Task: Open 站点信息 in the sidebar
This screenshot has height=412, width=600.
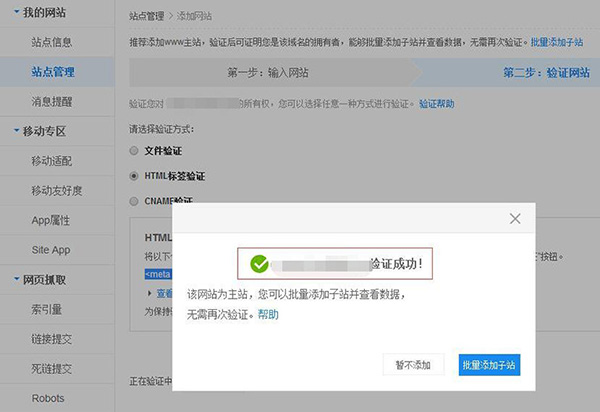Action: [x=51, y=42]
